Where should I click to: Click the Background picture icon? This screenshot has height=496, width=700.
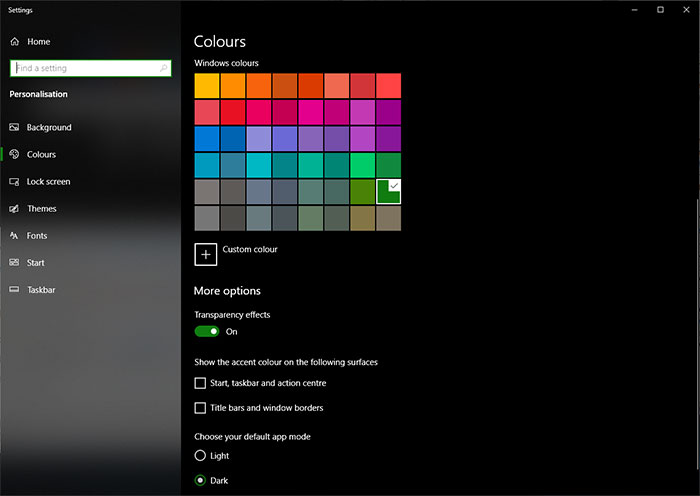pos(14,127)
